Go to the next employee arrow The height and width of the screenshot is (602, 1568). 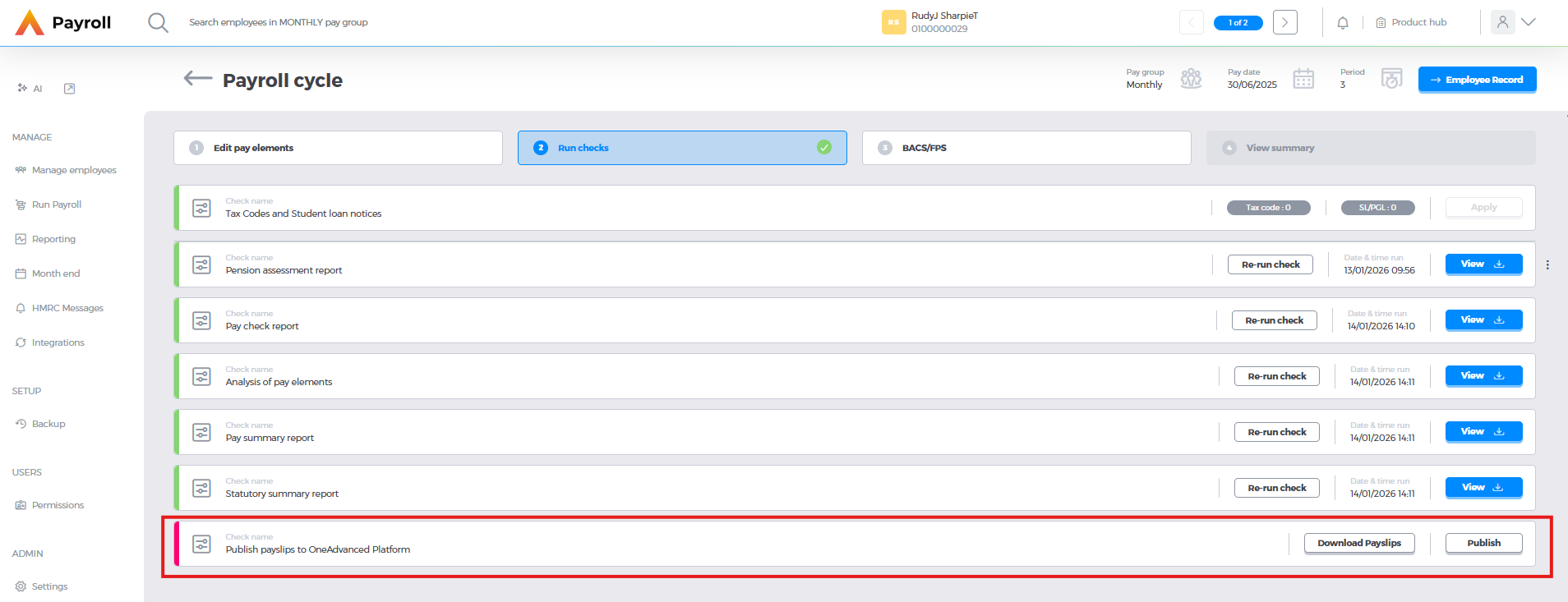[x=1285, y=22]
